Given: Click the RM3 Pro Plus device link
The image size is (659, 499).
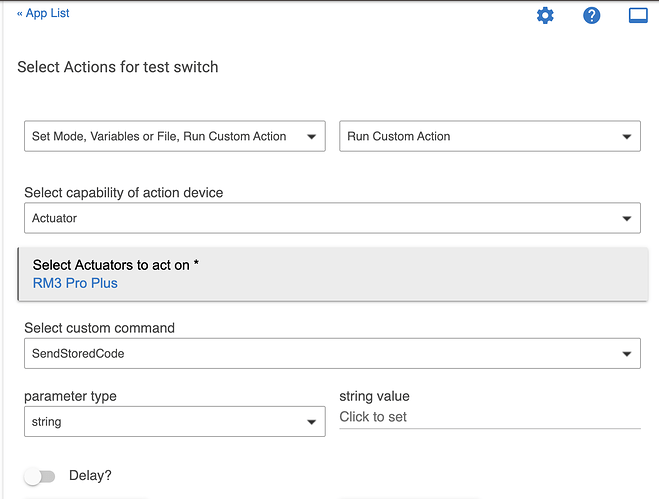Looking at the screenshot, I should 75,283.
